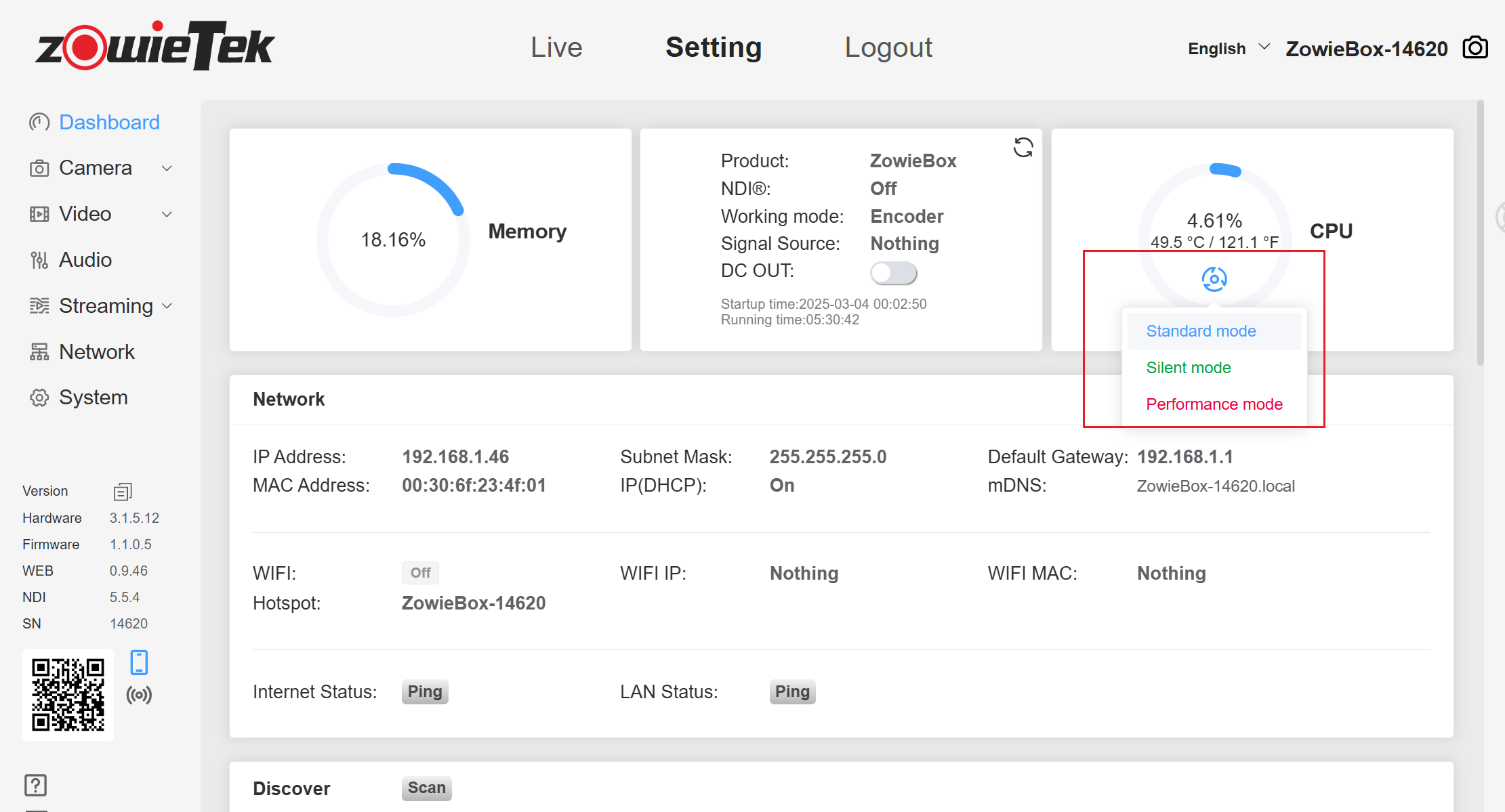Select Performance mode option

point(1214,404)
